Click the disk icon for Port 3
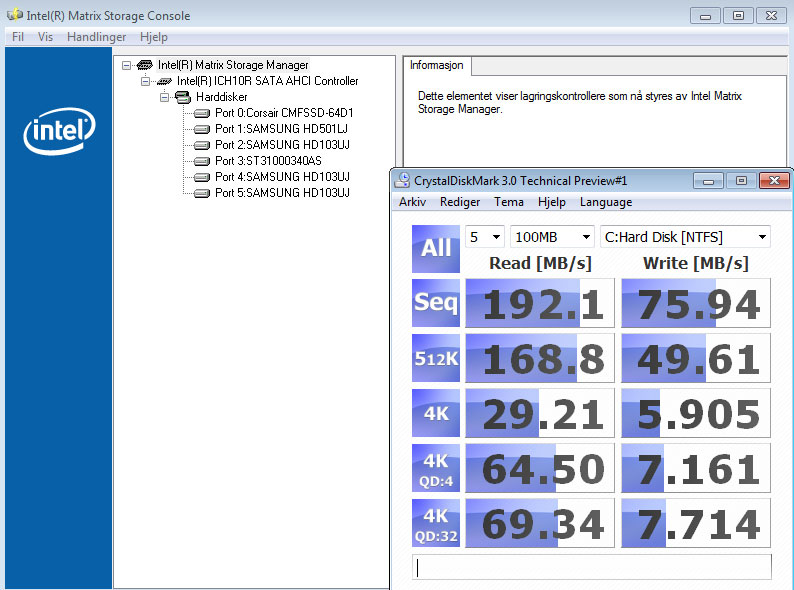 click(202, 161)
